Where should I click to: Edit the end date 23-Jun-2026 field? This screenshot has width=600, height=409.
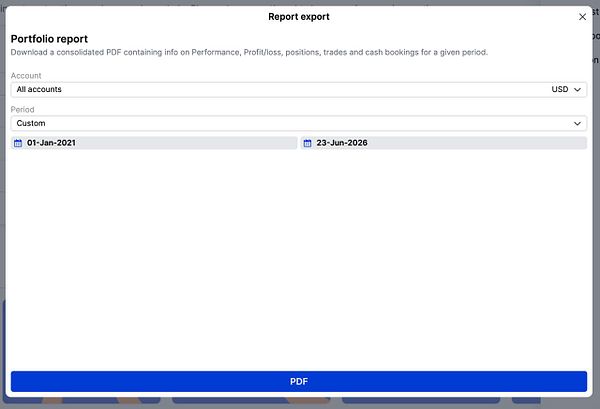443,143
